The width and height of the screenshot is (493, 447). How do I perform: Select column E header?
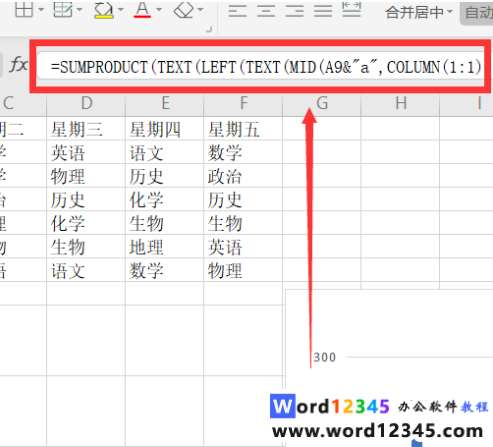[165, 103]
